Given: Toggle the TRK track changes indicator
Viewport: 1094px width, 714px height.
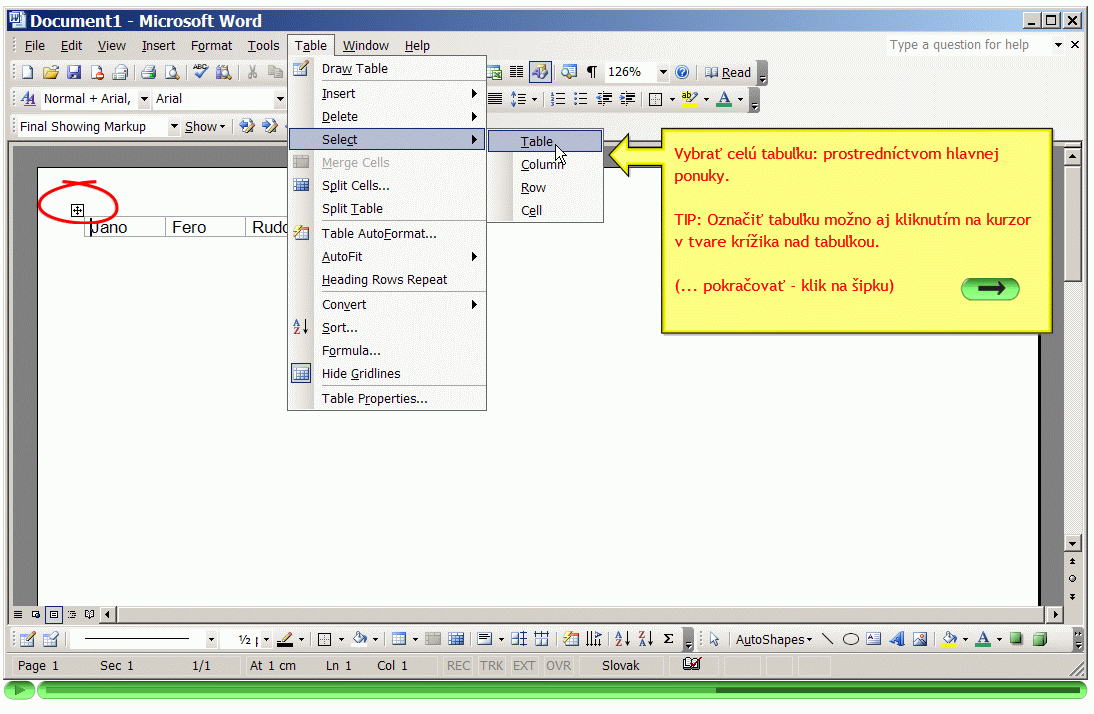Looking at the screenshot, I should pyautogui.click(x=491, y=665).
